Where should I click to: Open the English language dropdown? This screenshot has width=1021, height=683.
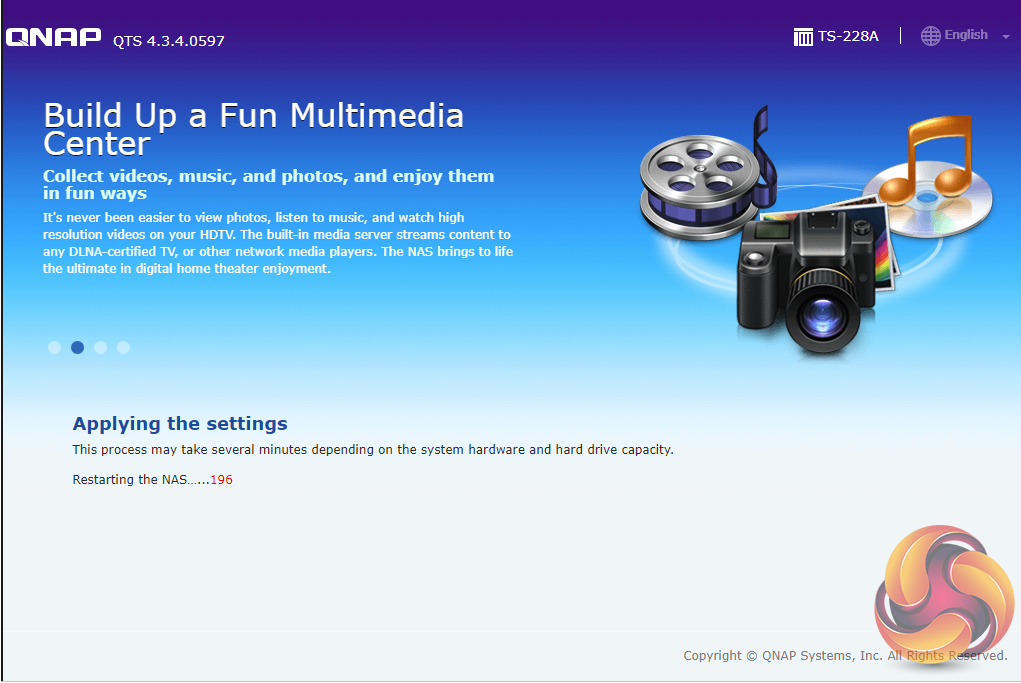[x=965, y=36]
